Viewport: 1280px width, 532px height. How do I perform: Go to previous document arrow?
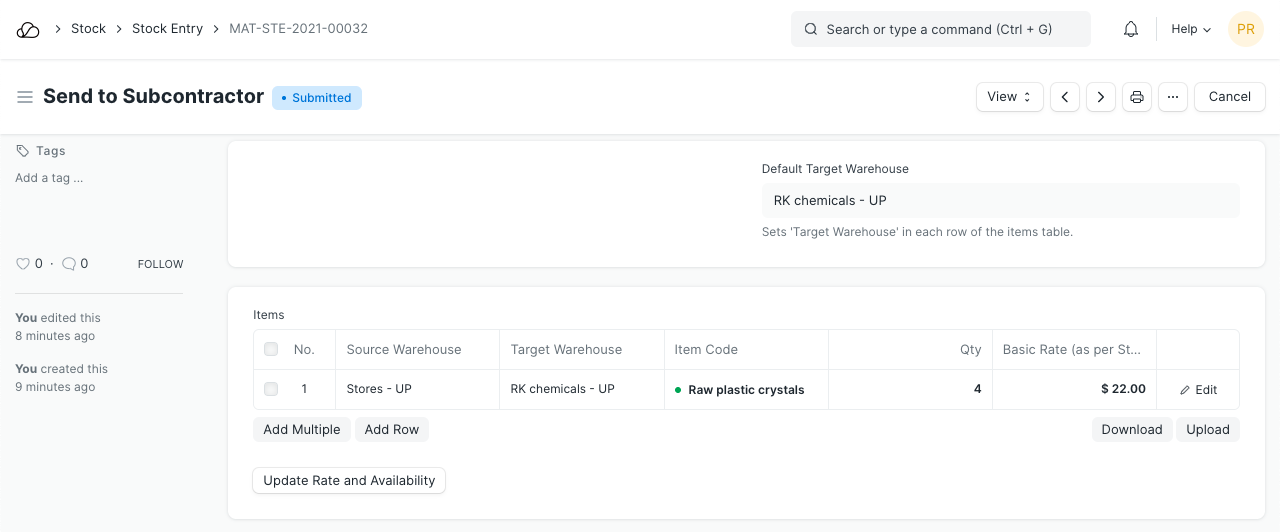[1065, 97]
